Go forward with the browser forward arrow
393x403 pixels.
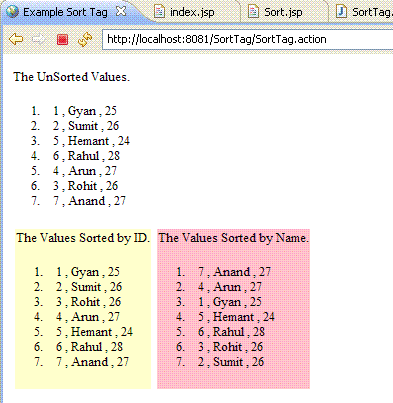point(39,39)
